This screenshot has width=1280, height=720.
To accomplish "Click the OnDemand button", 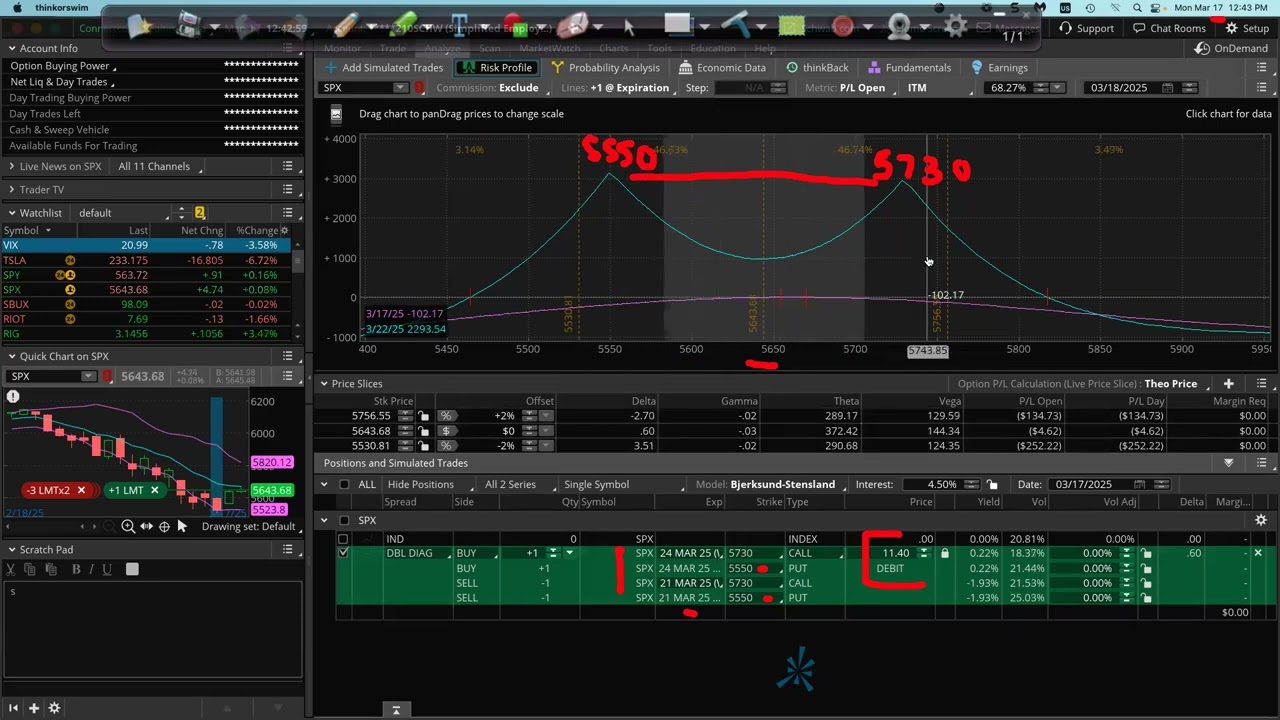I will pyautogui.click(x=1232, y=48).
